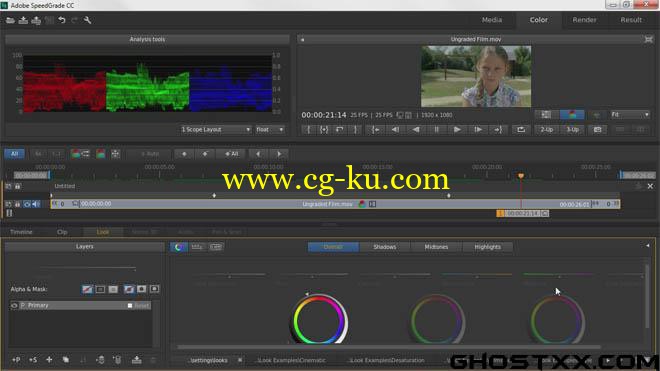Click the grading copy swap icon
Image resolution: width=660 pixels, height=371 pixels.
80,154
